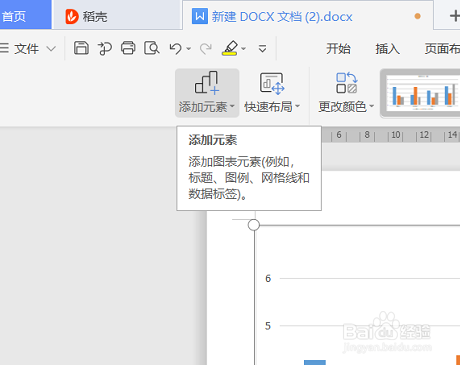Open the 更改颜色 dropdown
Viewport: 460px width, 365px height.
[x=346, y=93]
